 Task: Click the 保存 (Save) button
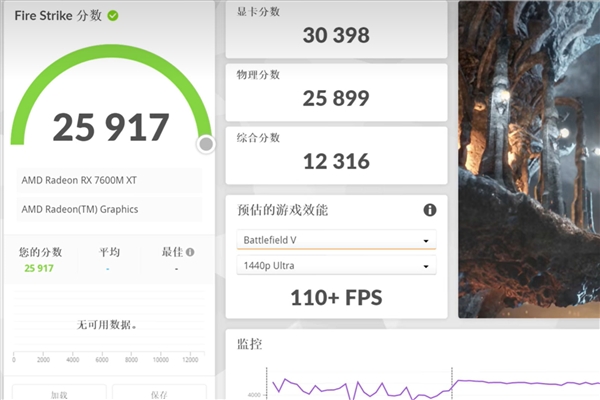159,393
